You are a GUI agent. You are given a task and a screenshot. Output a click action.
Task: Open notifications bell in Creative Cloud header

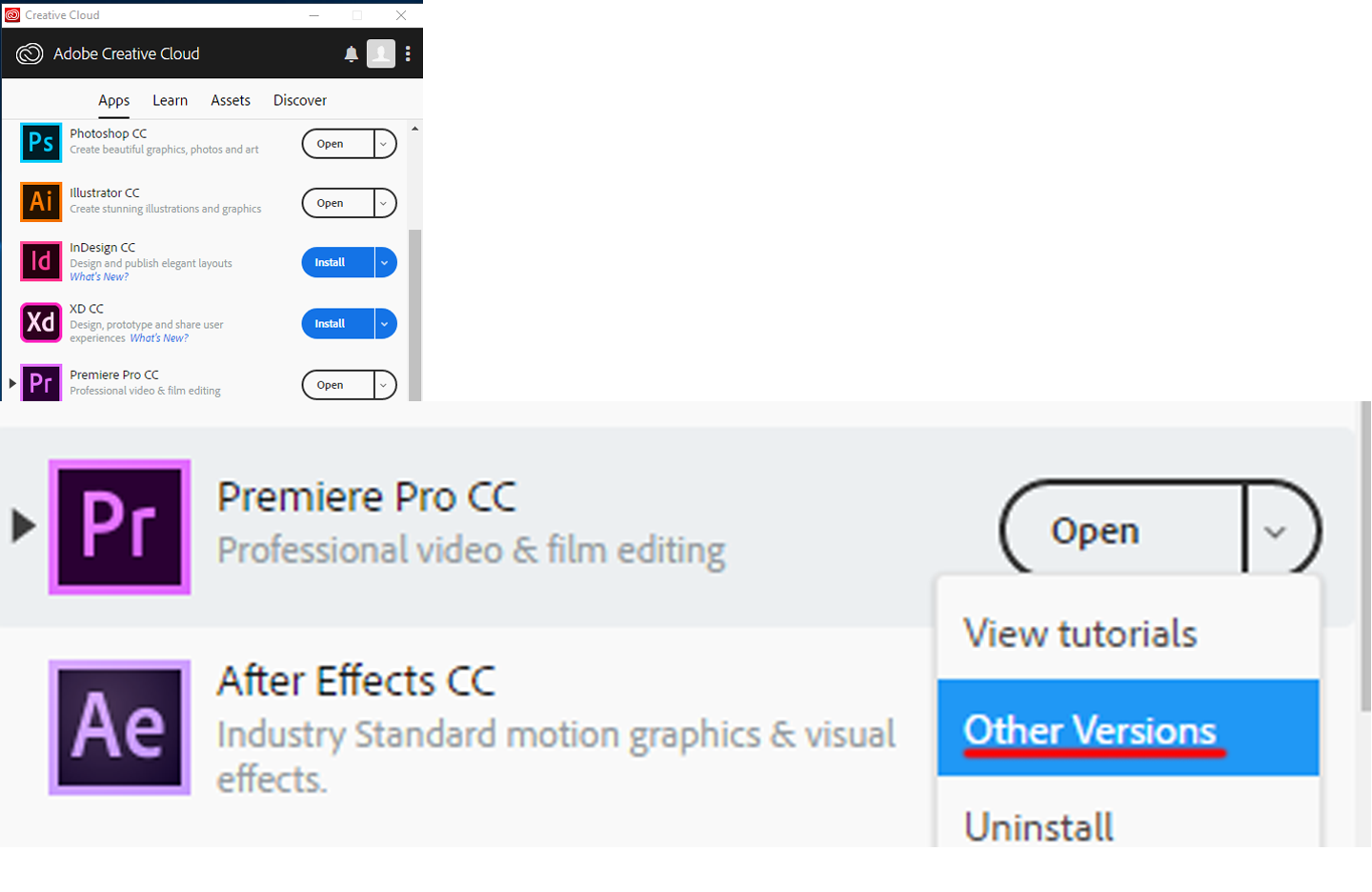(351, 54)
